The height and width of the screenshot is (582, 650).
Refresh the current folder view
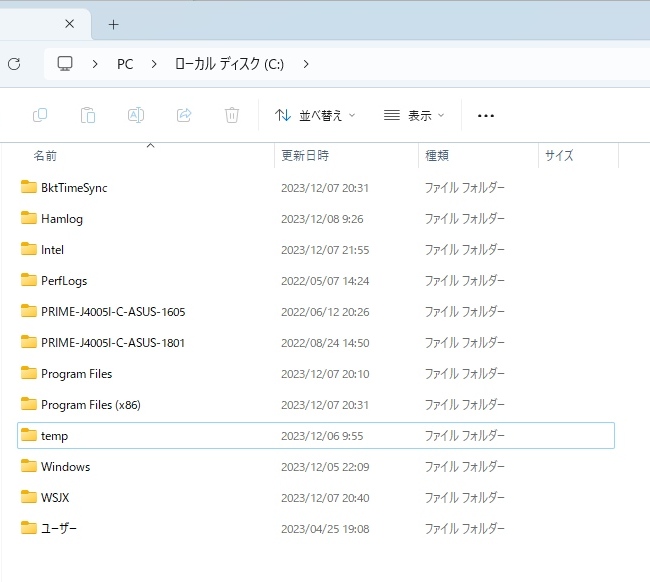coord(14,64)
